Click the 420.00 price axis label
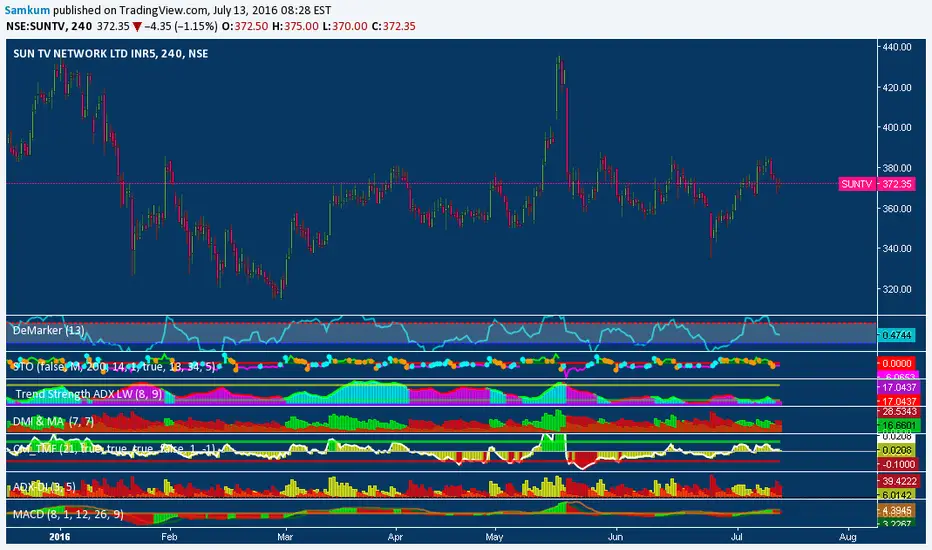 (x=897, y=87)
